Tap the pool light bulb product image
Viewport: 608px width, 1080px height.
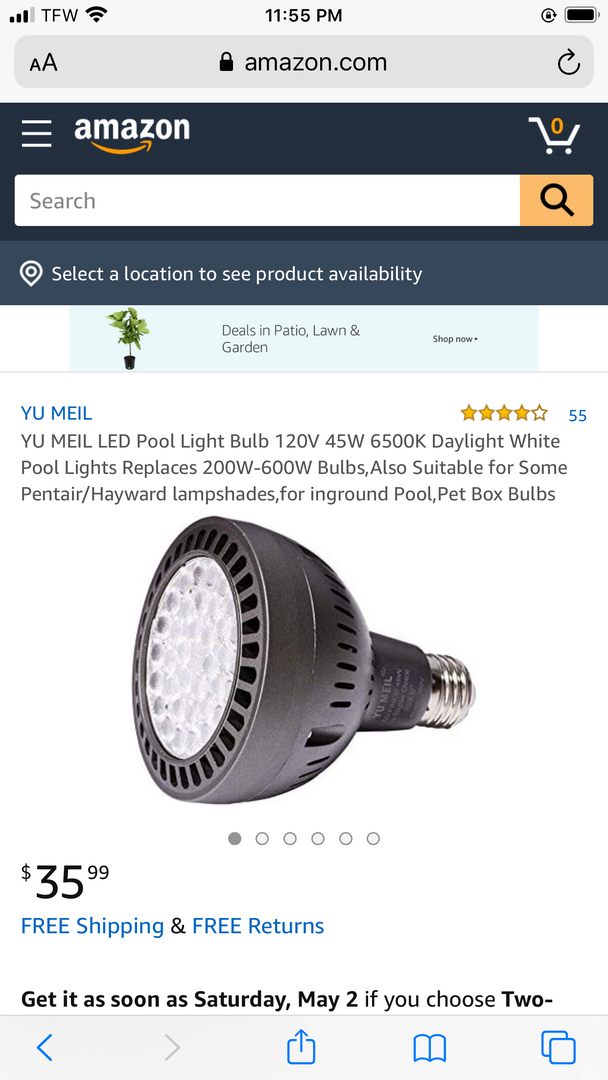click(304, 660)
